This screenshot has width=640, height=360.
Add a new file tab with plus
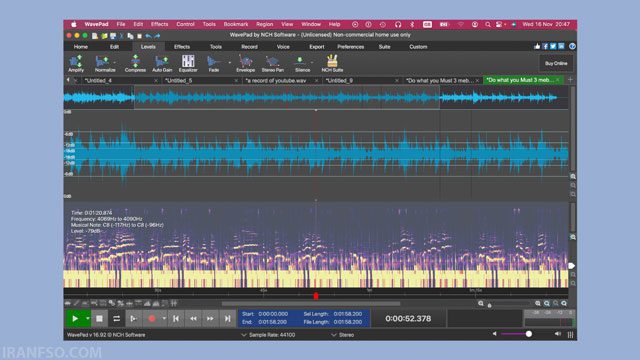[x=570, y=80]
